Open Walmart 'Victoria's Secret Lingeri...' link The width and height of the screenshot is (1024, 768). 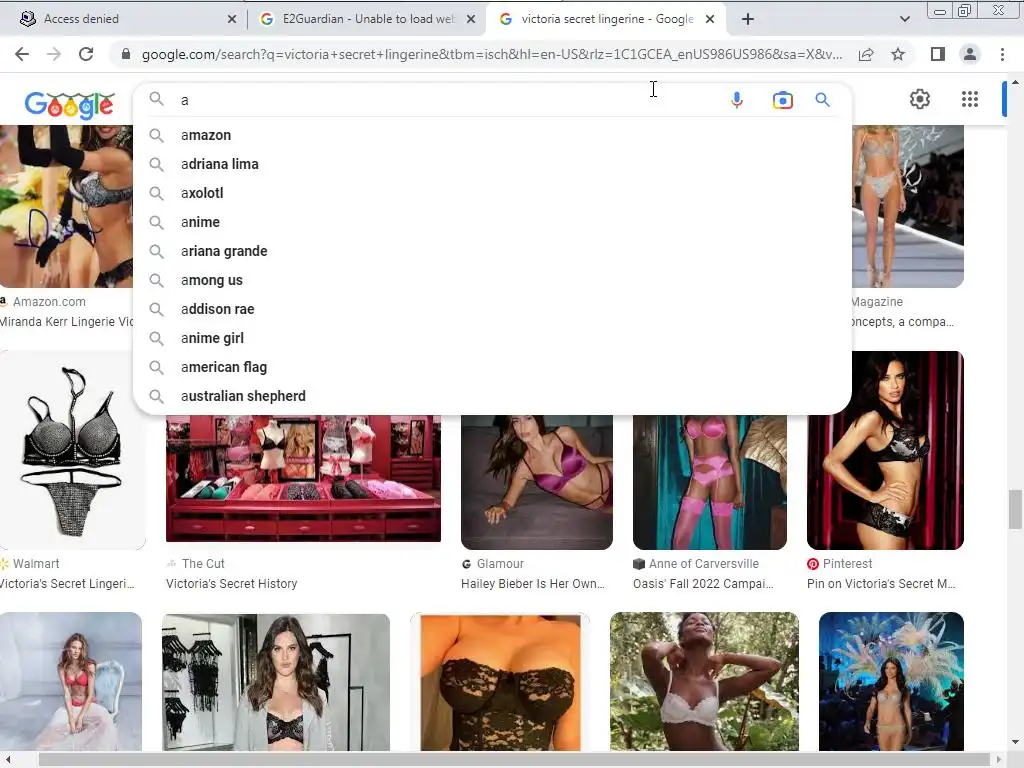pyautogui.click(x=67, y=584)
